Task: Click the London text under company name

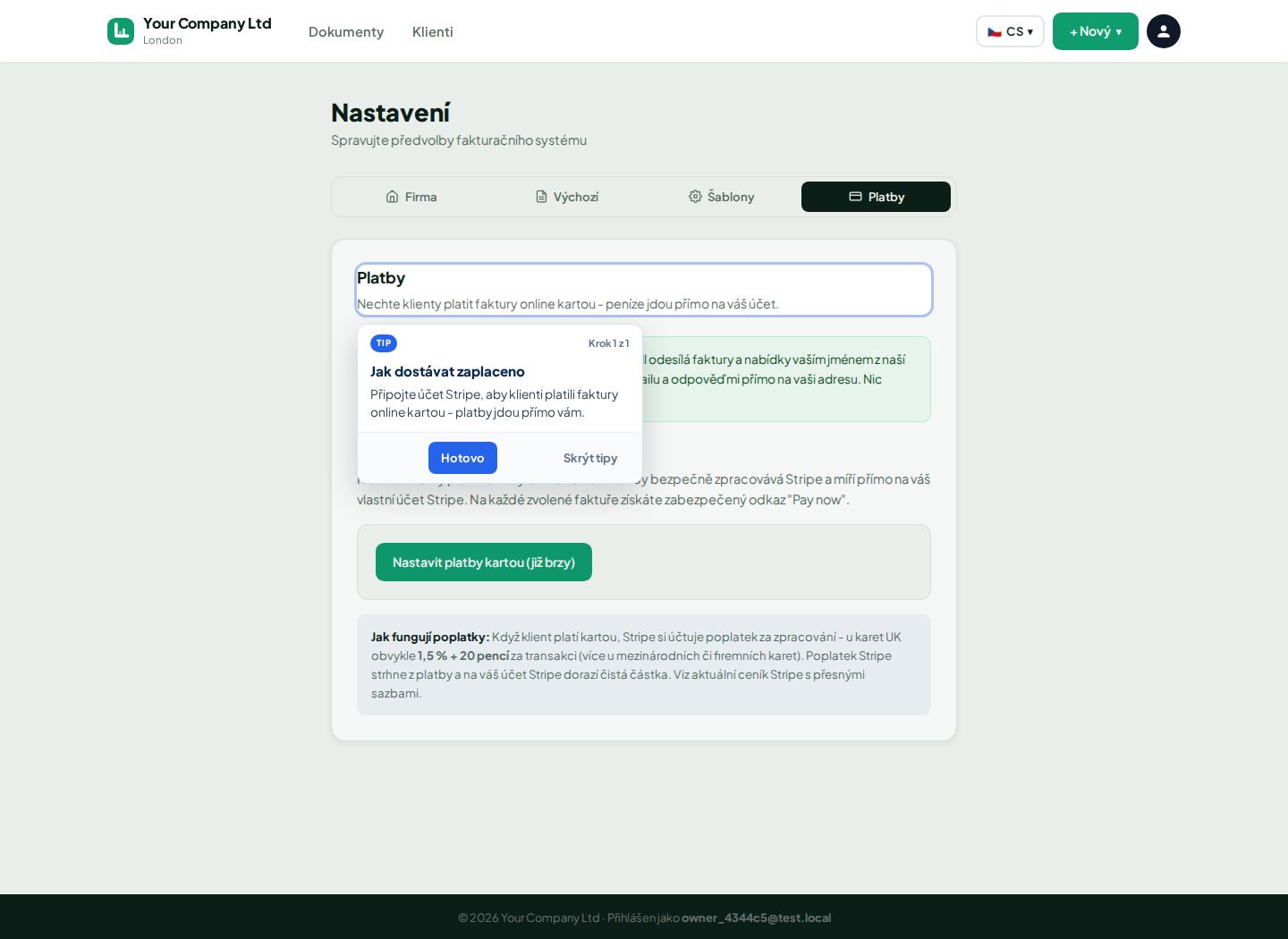Action: (163, 40)
